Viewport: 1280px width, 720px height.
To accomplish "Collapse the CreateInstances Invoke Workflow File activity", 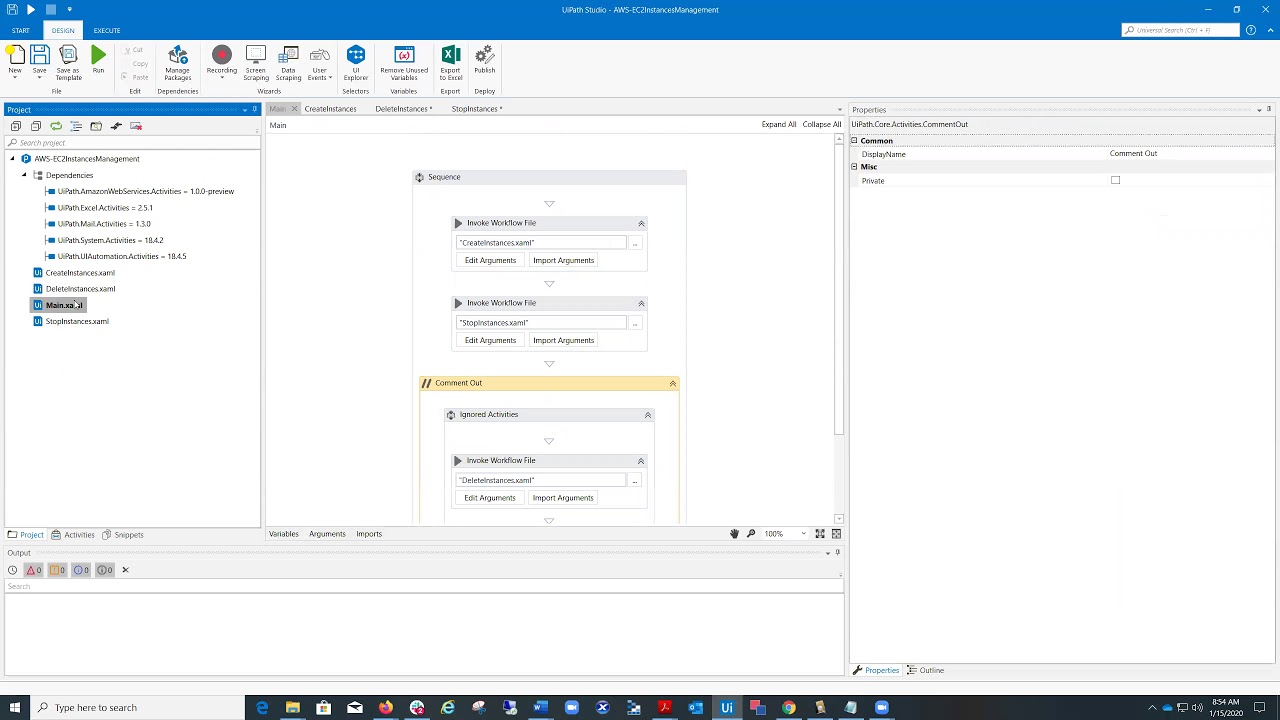I will pyautogui.click(x=641, y=224).
